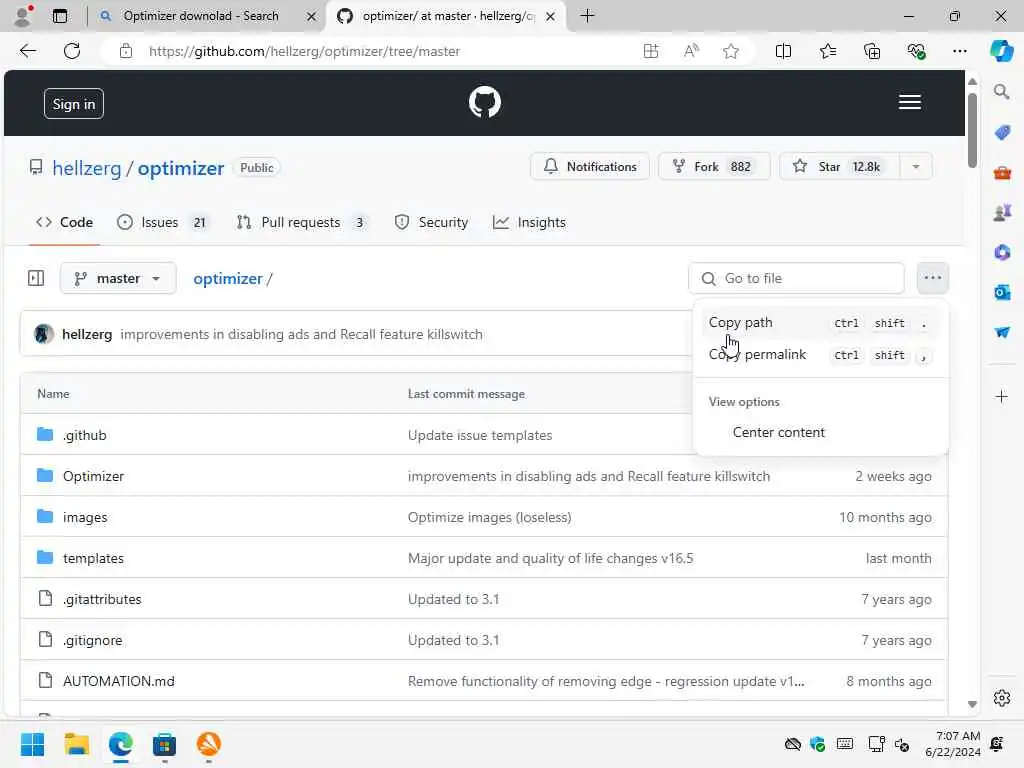The width and height of the screenshot is (1024, 768).
Task: Expand the Star lists dropdown arrow
Action: [916, 167]
